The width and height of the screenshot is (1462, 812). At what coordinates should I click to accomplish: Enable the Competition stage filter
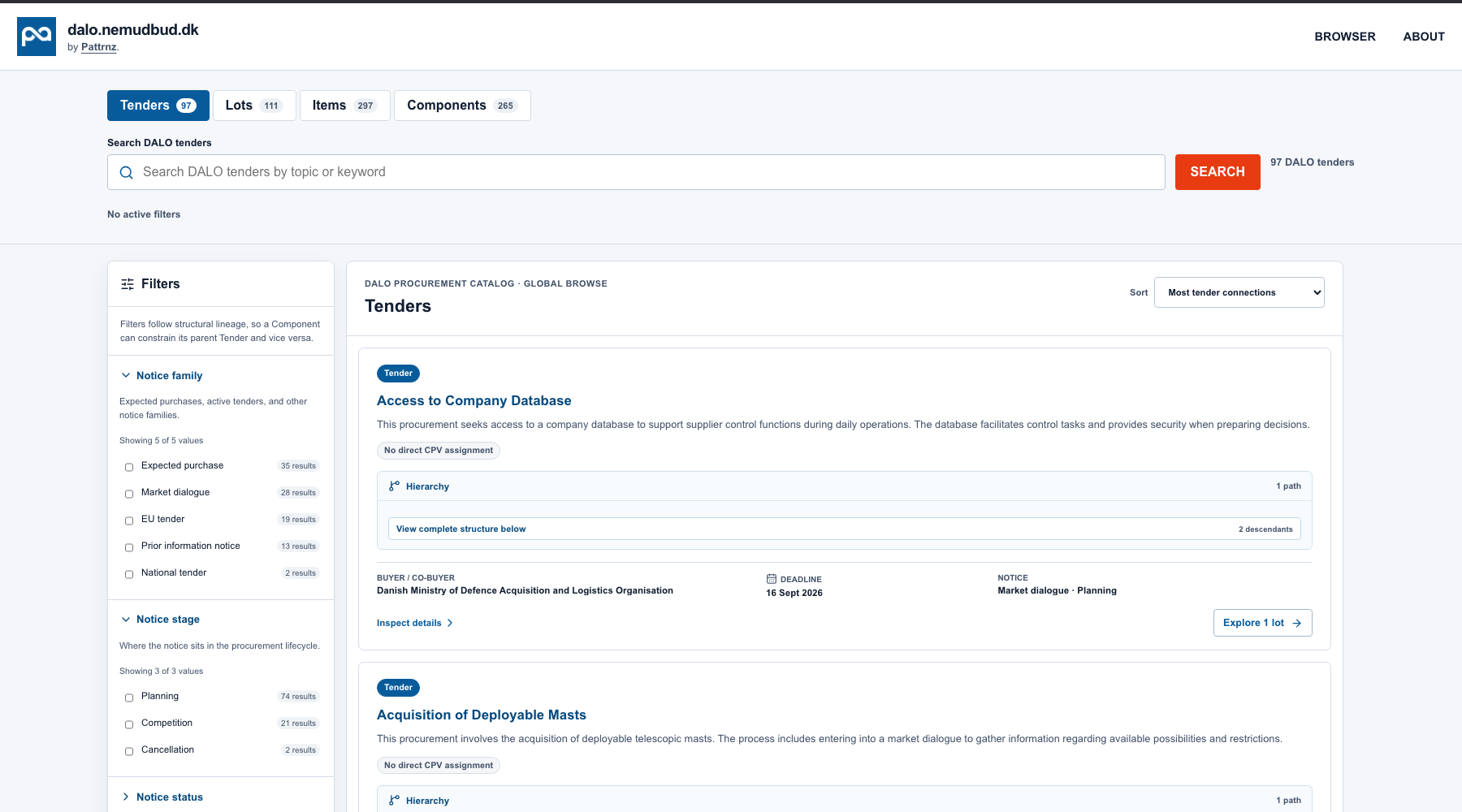coord(129,724)
